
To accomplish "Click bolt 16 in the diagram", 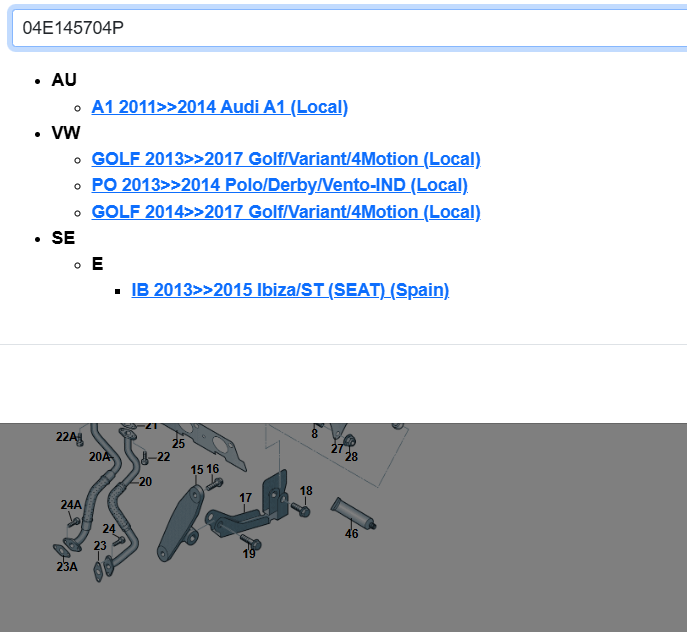I will pos(215,485).
